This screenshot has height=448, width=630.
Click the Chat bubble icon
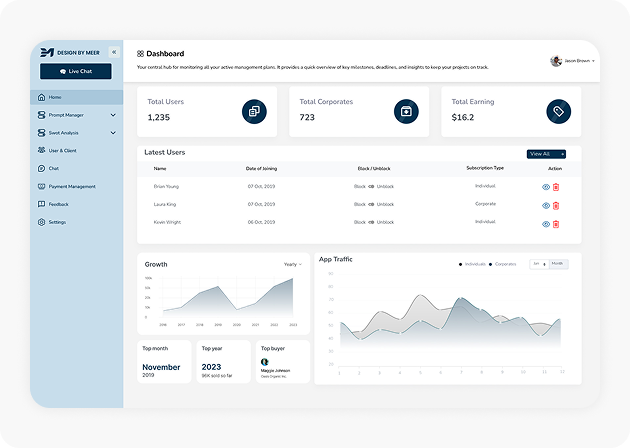pos(41,168)
